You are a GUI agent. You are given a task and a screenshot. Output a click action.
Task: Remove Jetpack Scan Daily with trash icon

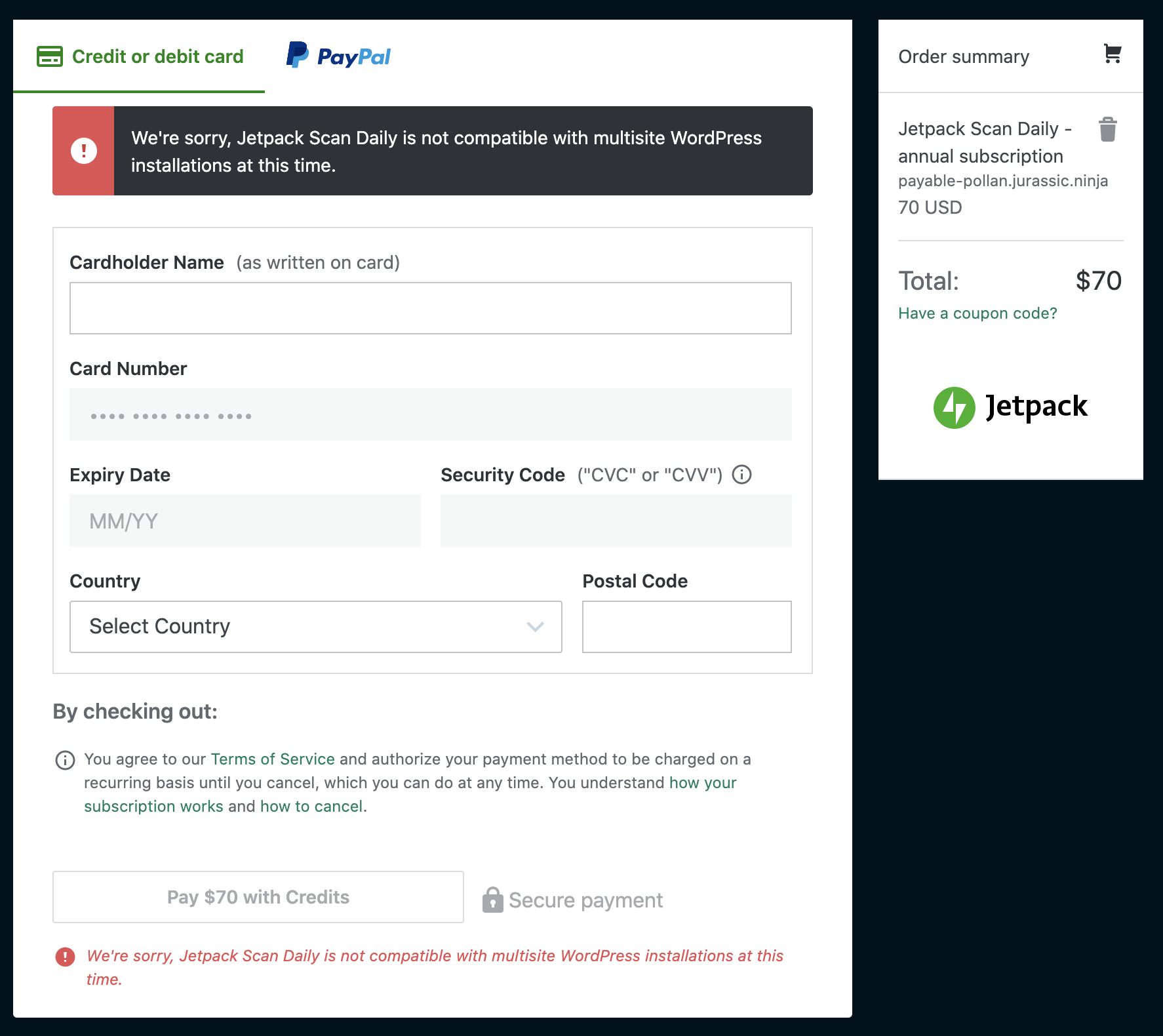1108,129
